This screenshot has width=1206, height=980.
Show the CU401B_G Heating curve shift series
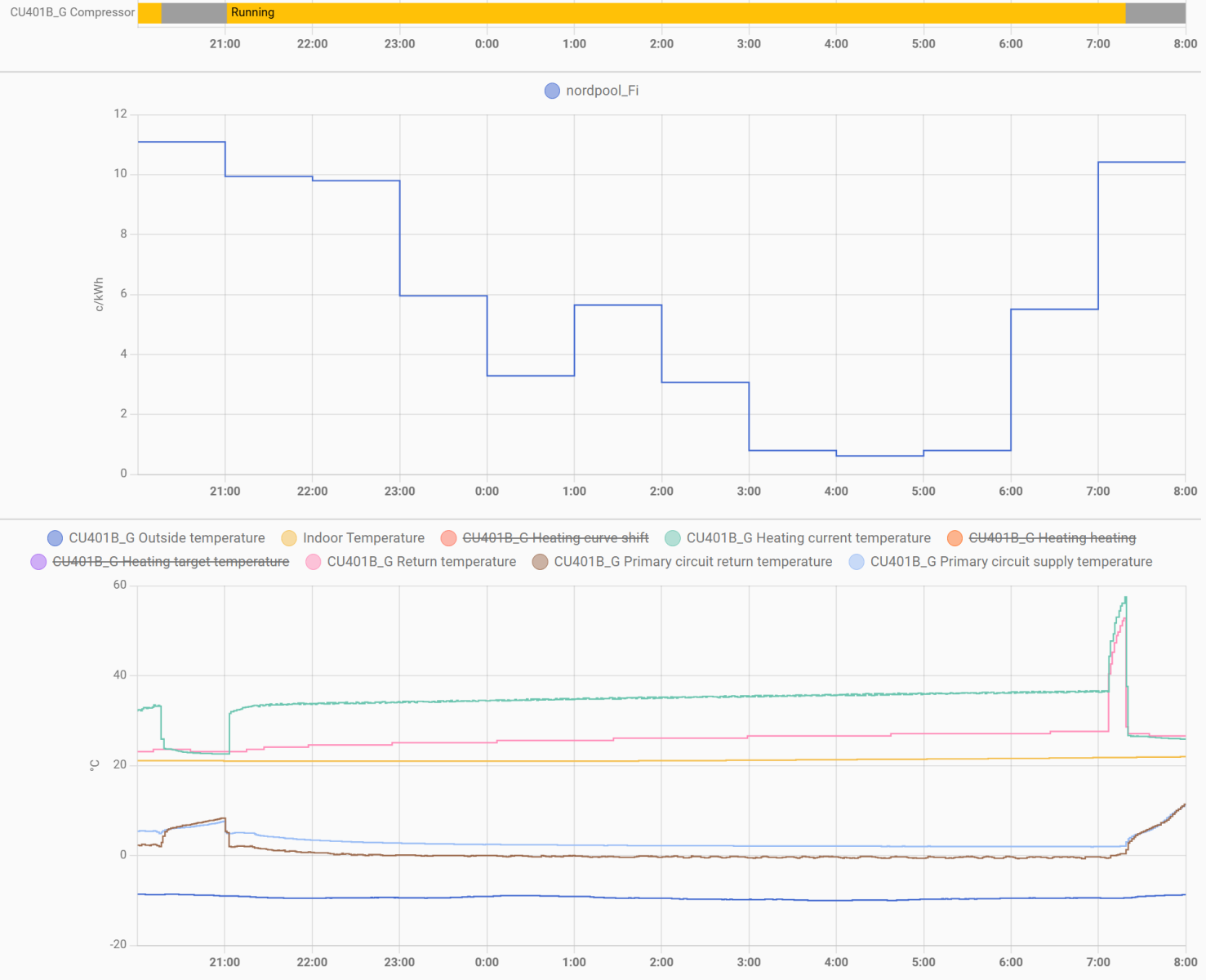[555, 538]
